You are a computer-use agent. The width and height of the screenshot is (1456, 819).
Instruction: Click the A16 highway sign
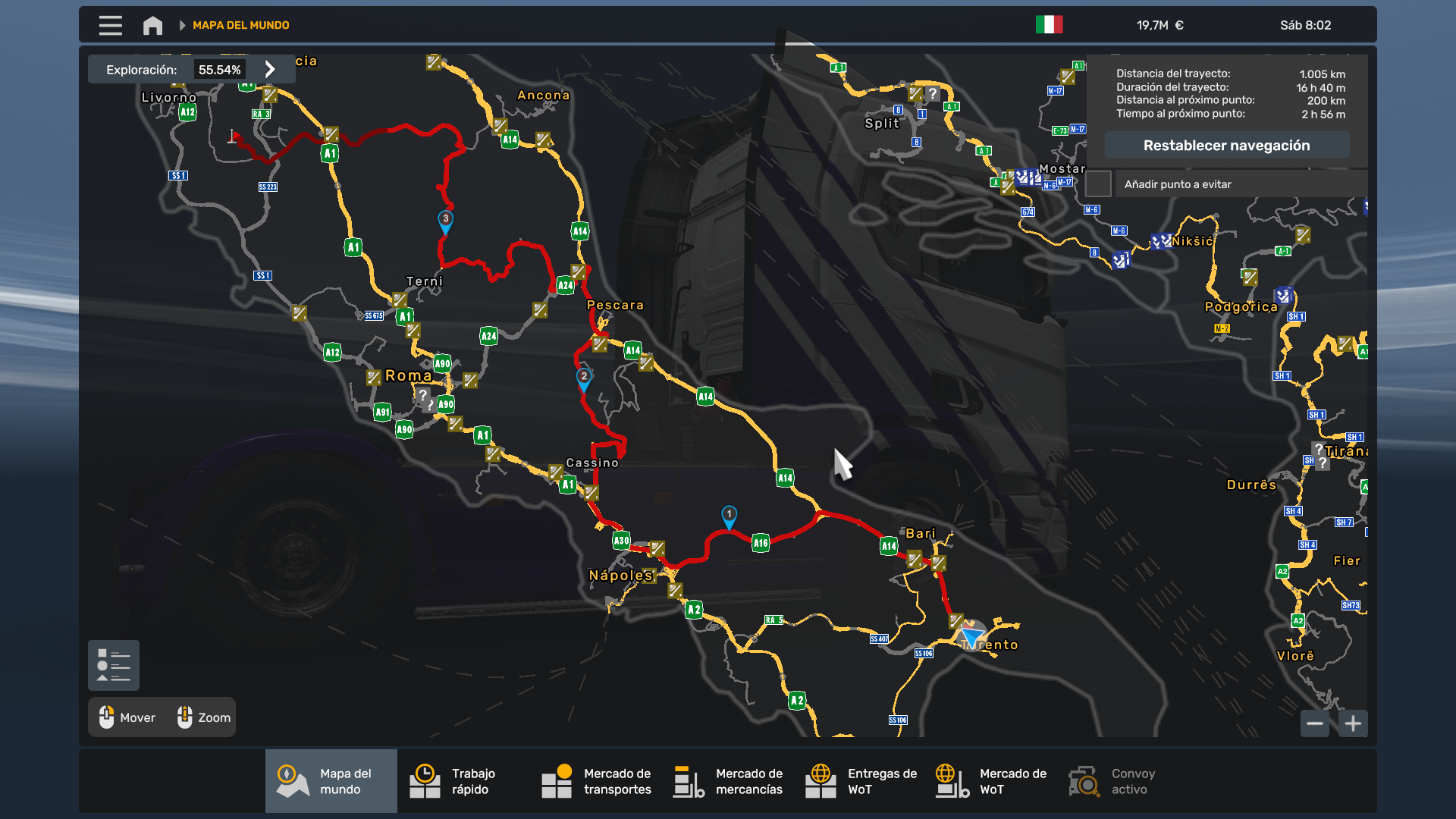tap(761, 543)
